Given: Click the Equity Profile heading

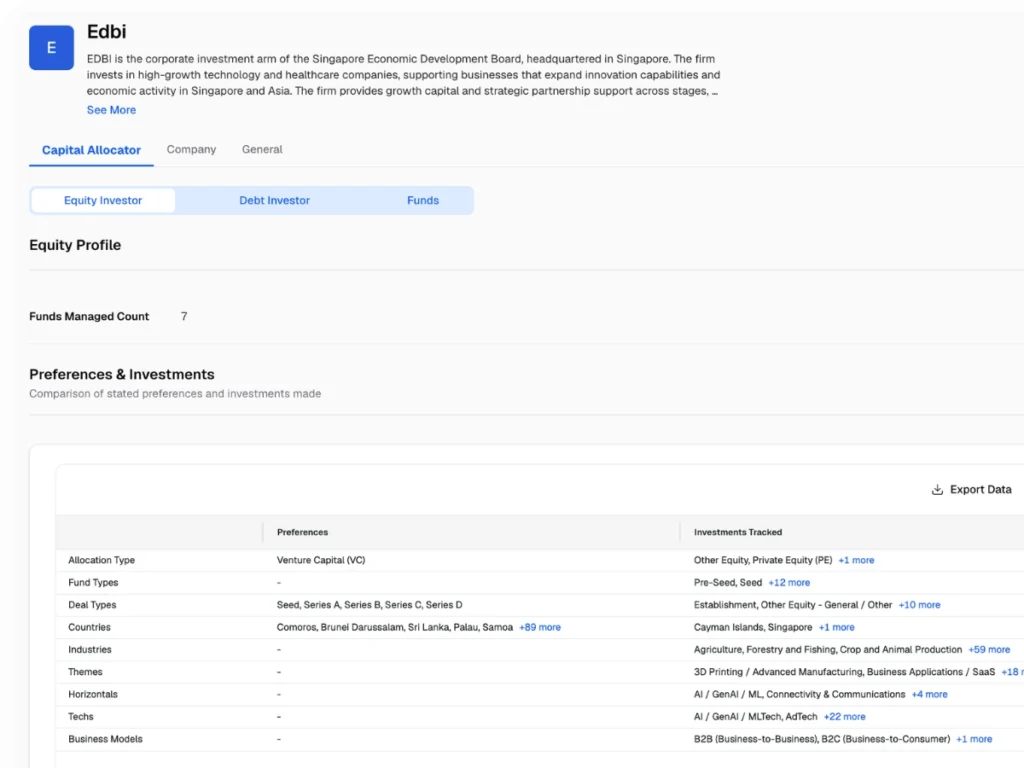Looking at the screenshot, I should (x=75, y=245).
